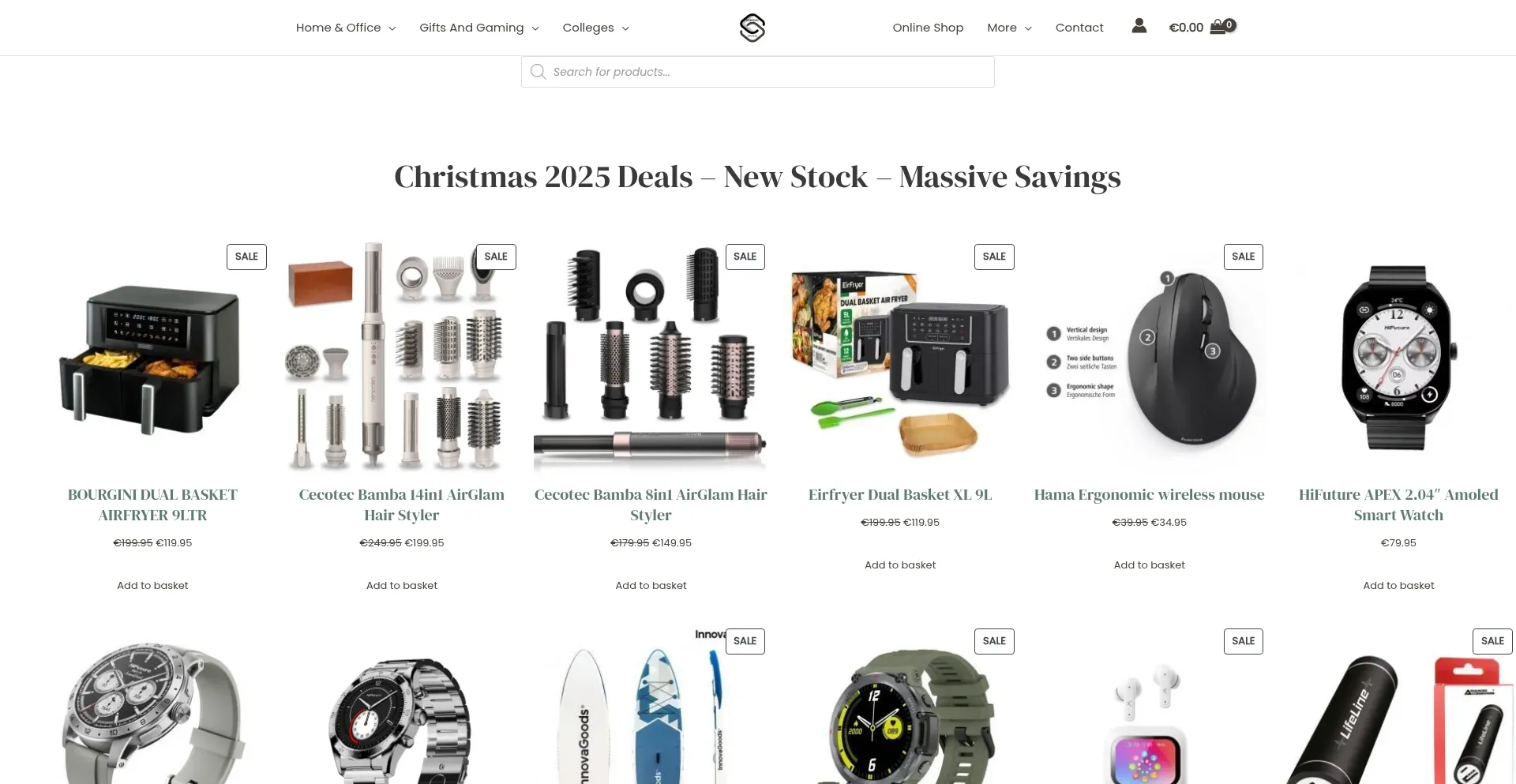Expand the More menu
1516x784 pixels.
[x=1009, y=28]
